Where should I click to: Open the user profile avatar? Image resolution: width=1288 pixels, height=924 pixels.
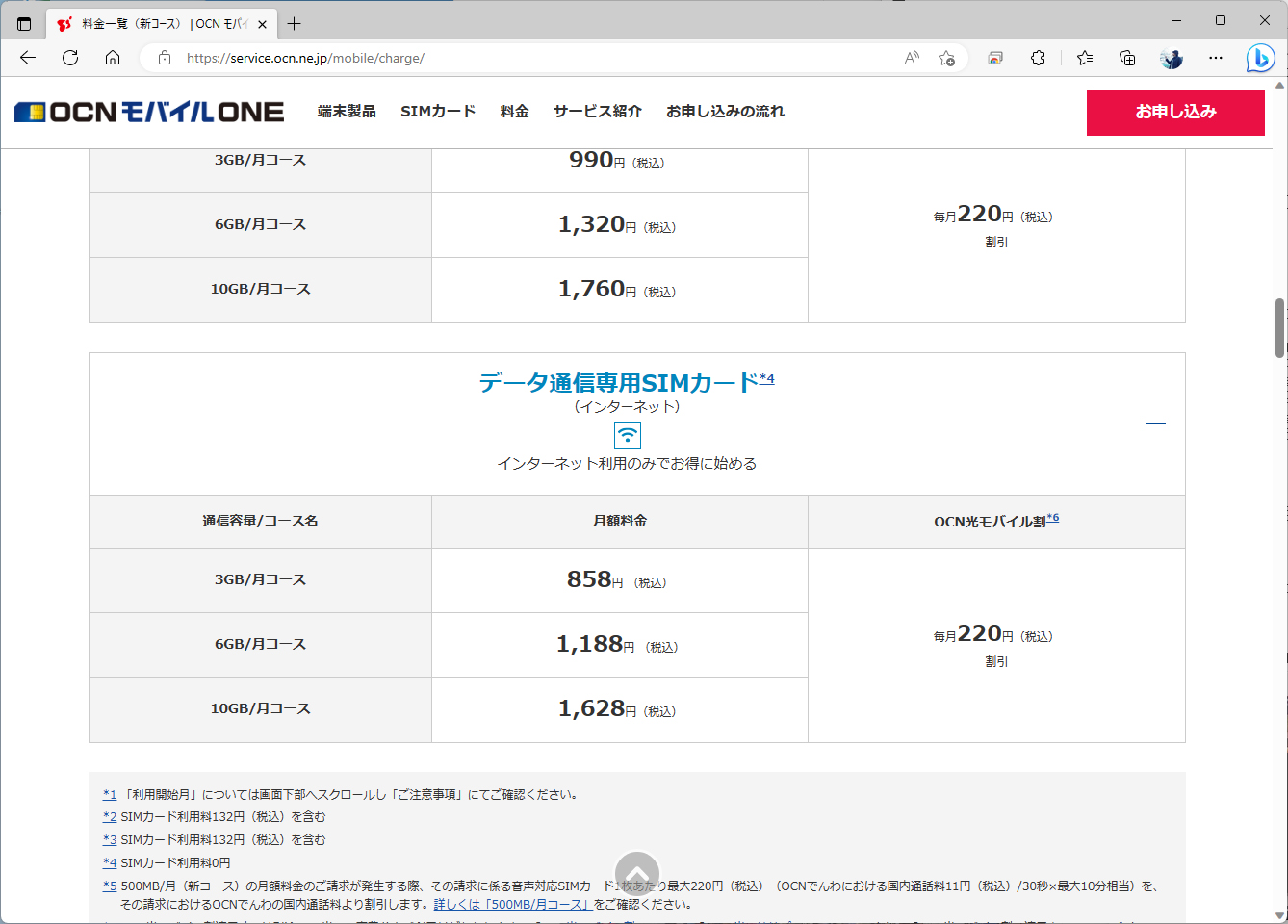tap(1172, 58)
